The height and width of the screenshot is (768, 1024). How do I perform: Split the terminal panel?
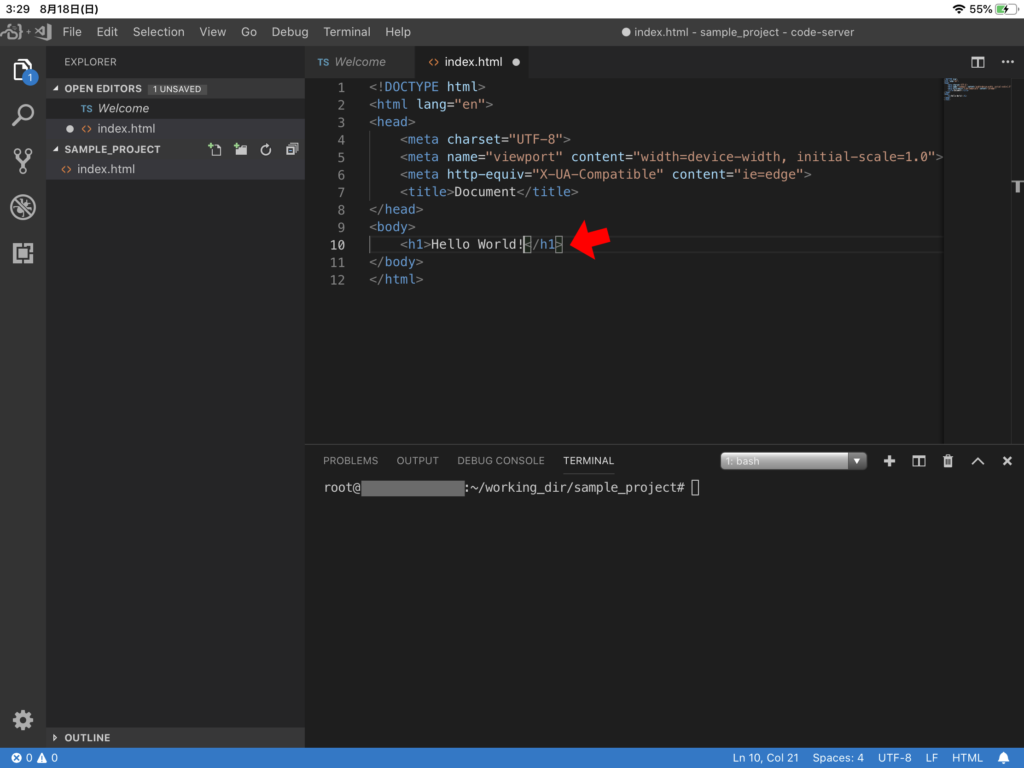(x=919, y=461)
